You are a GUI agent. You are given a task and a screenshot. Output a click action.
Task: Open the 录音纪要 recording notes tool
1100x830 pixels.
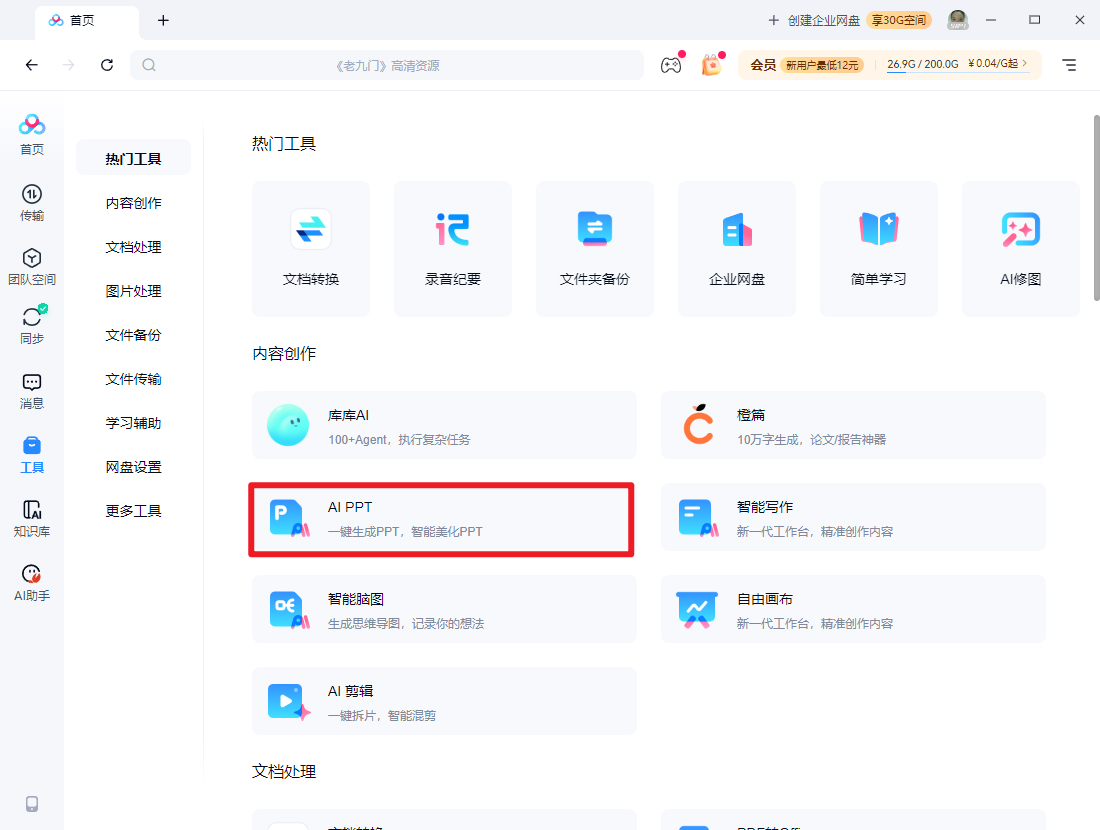click(452, 248)
